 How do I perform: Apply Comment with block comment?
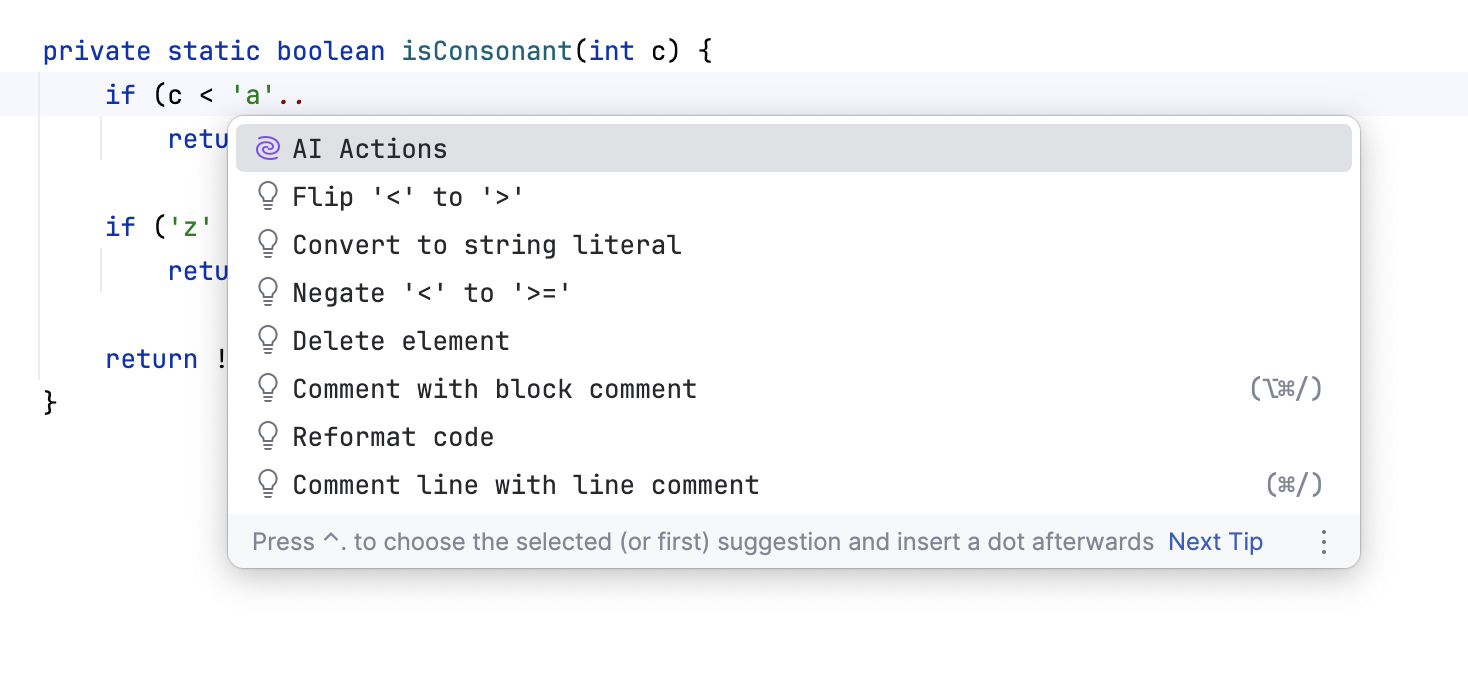pos(494,388)
